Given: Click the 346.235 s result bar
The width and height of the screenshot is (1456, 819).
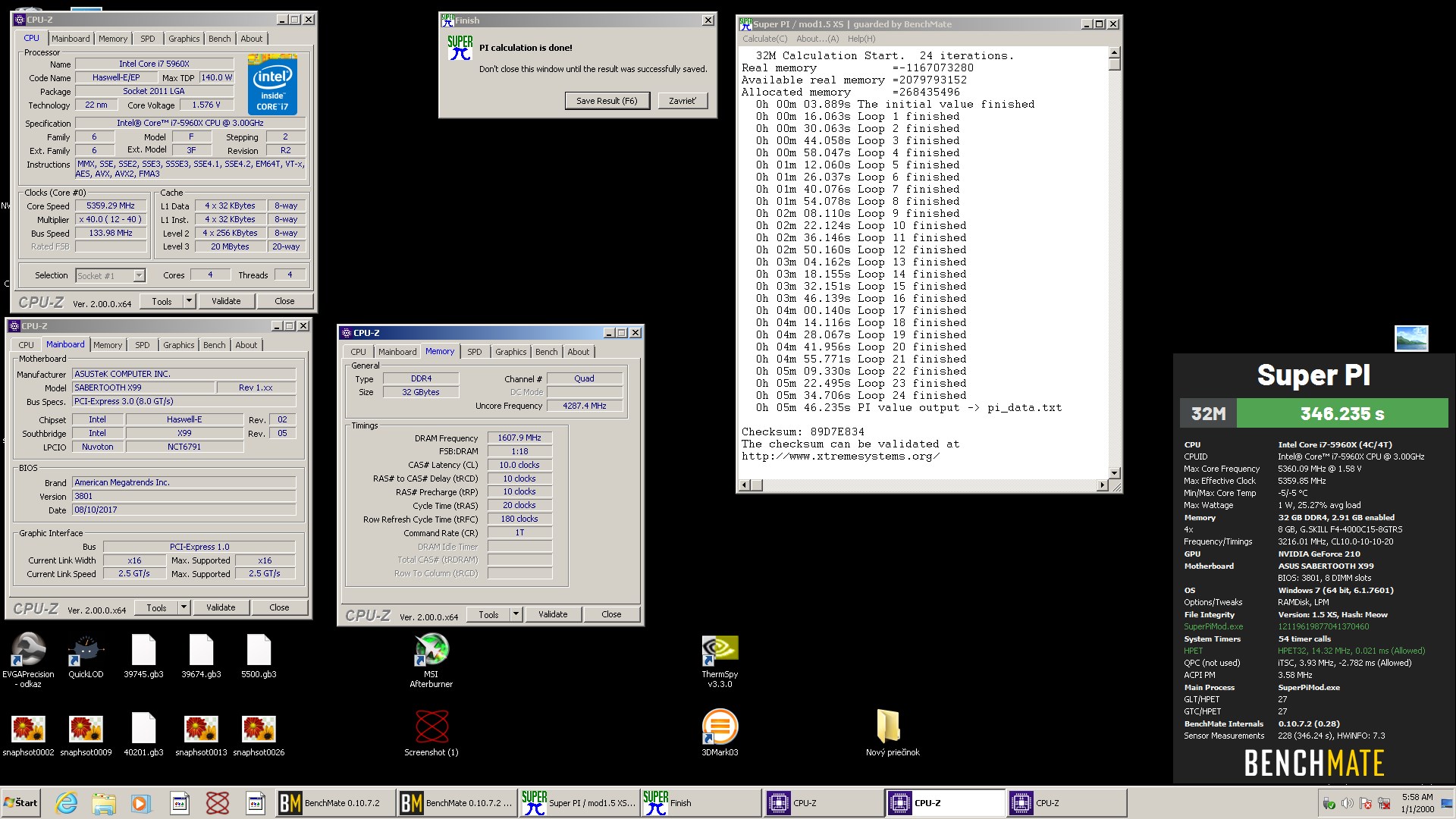Looking at the screenshot, I should tap(1342, 413).
